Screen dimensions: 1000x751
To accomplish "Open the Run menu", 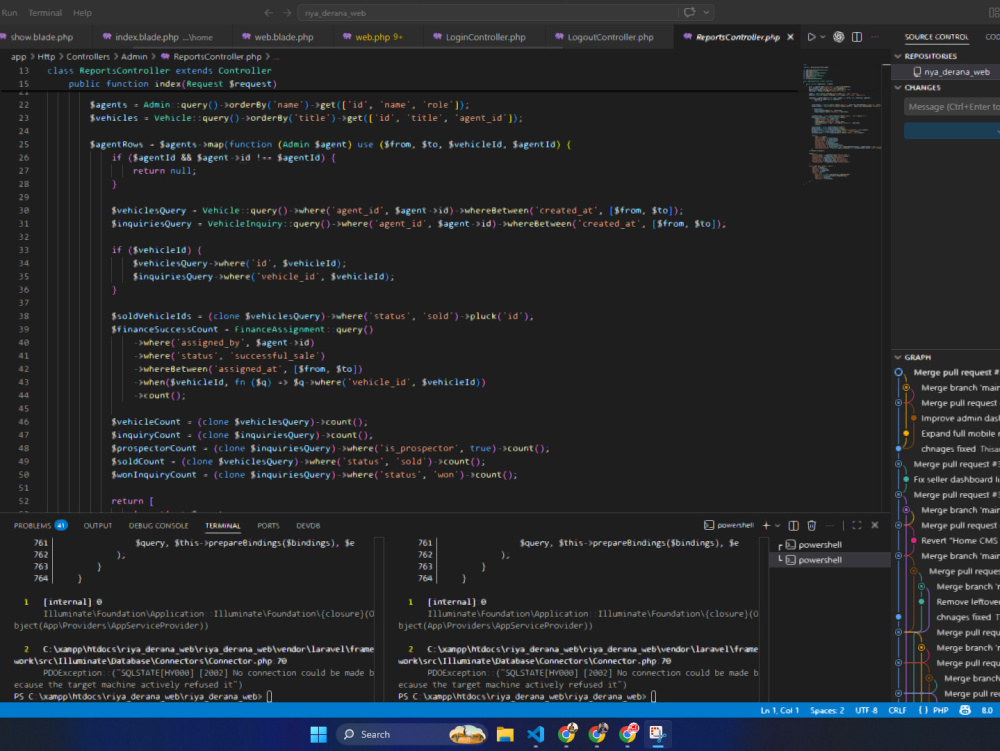I will tap(10, 13).
